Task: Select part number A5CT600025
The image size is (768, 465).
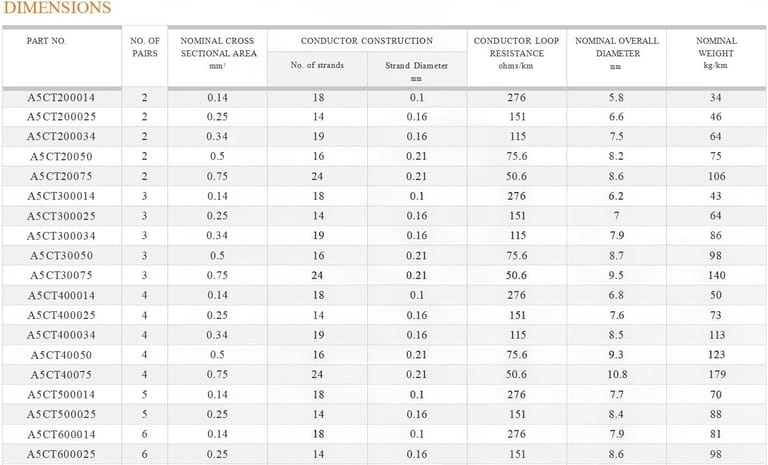Action: click(61, 454)
